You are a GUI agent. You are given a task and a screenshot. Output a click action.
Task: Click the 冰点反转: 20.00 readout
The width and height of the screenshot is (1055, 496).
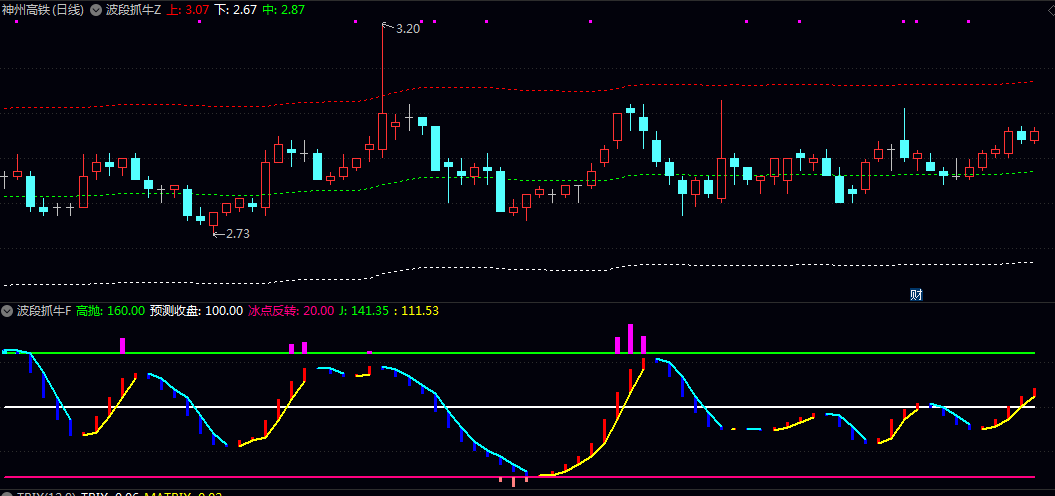coord(291,310)
